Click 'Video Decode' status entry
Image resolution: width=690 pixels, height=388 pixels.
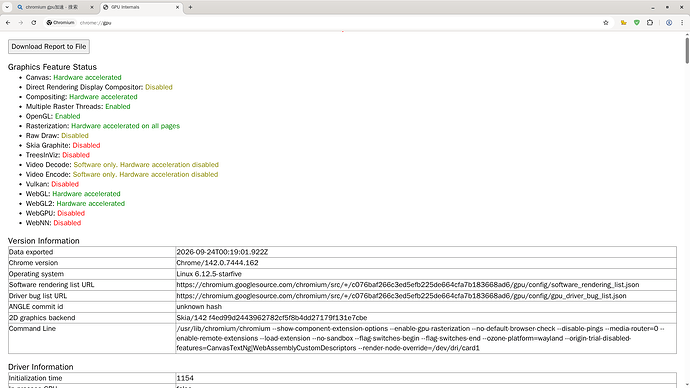pos(122,165)
